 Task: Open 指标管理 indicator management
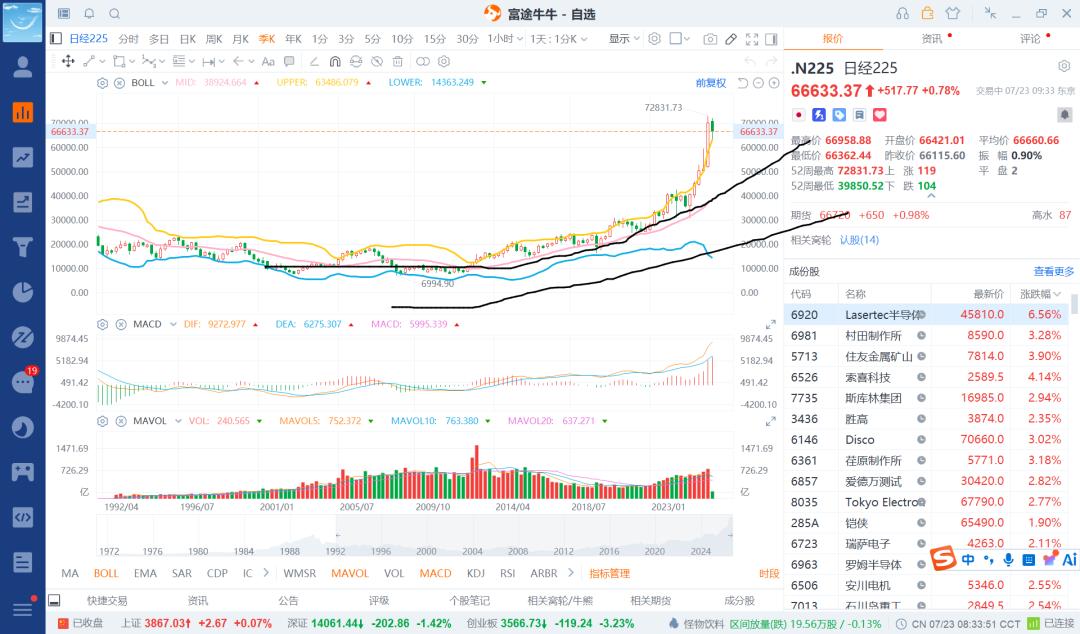pyautogui.click(x=609, y=573)
